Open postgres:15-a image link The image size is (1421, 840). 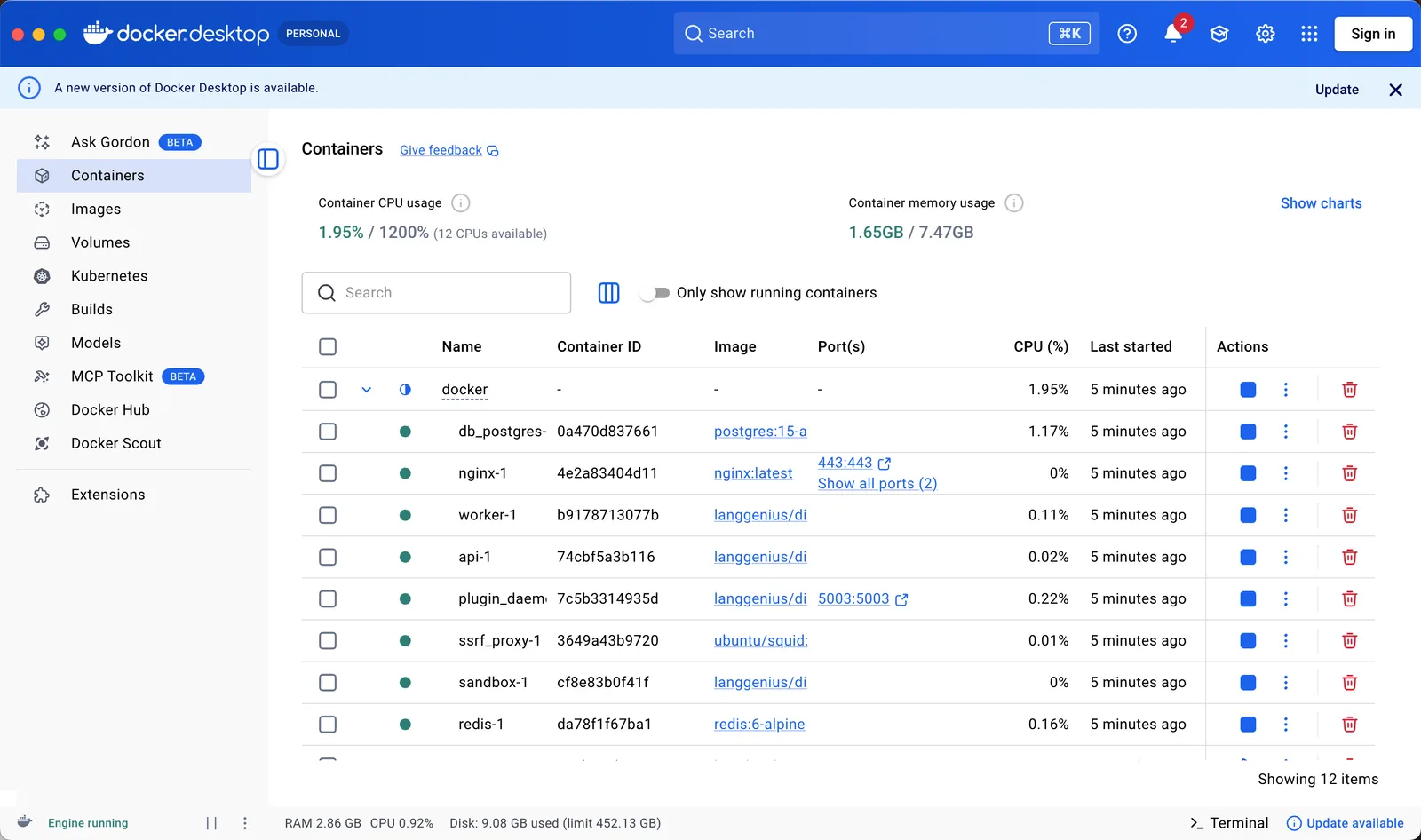(760, 432)
